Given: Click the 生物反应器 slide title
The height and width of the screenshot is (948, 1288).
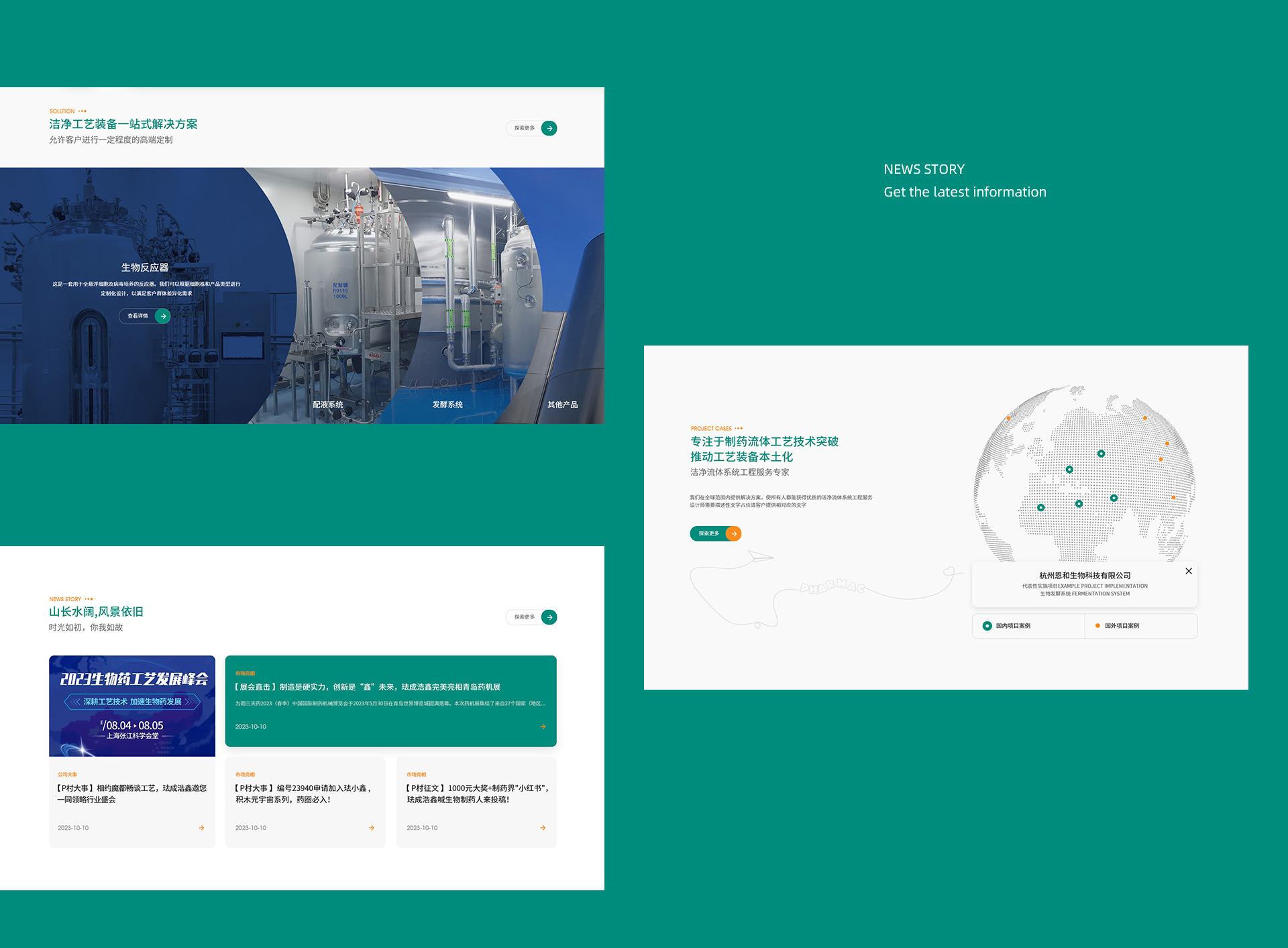Looking at the screenshot, I should coord(145,268).
